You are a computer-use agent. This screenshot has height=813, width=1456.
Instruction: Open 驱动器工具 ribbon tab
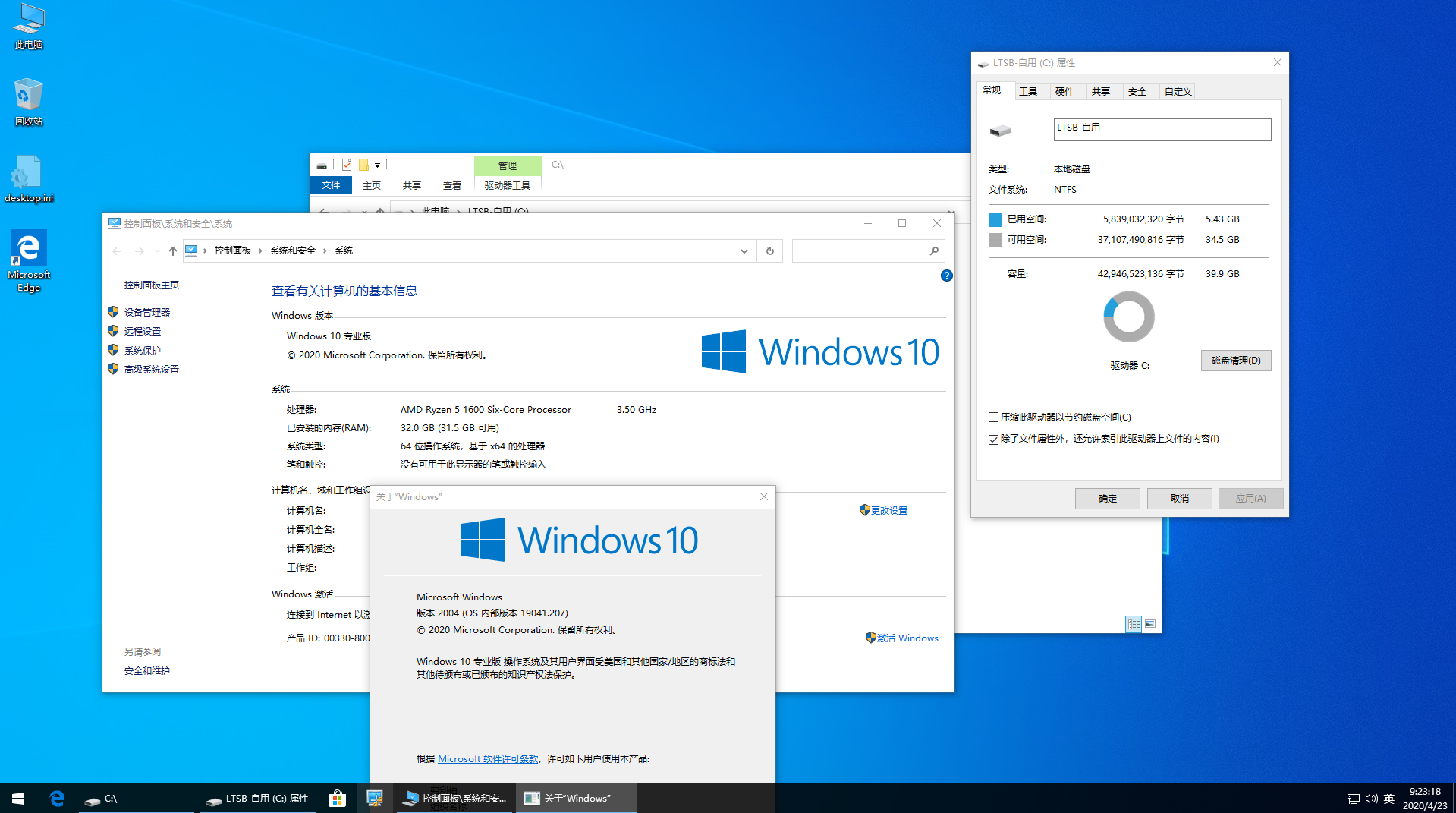(508, 185)
